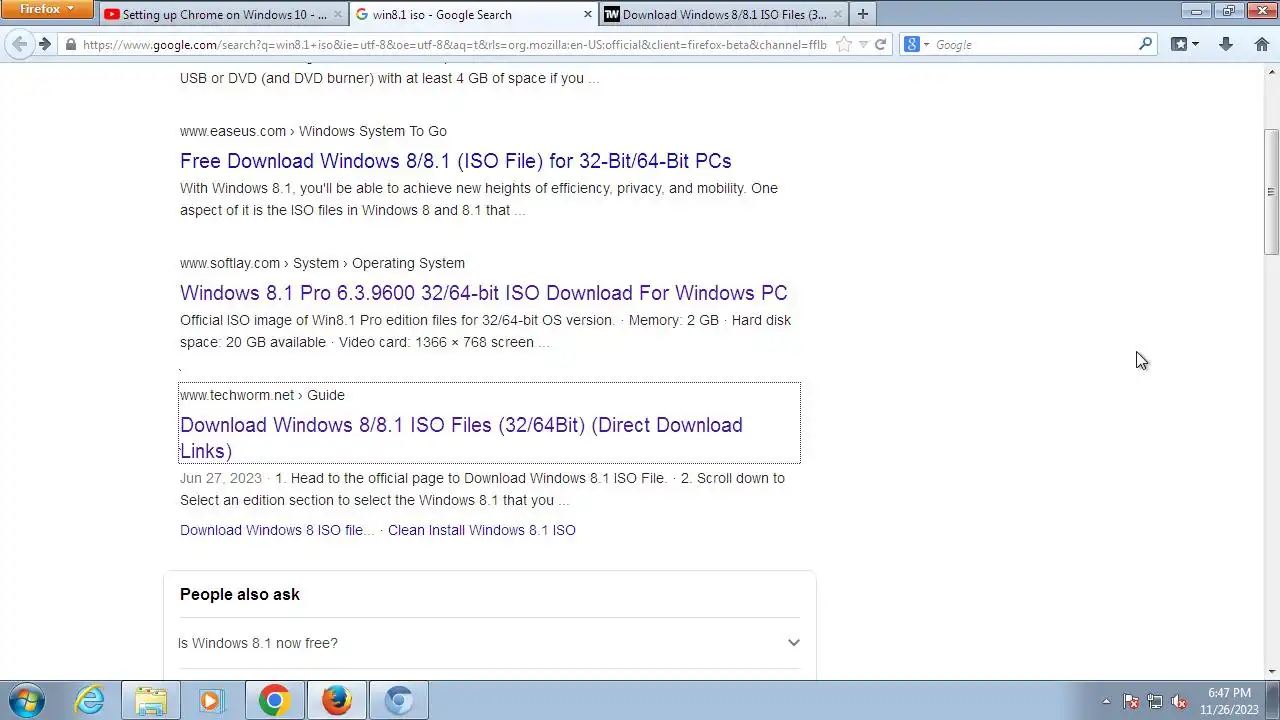
Task: Click the network status tray icon
Action: [1155, 701]
